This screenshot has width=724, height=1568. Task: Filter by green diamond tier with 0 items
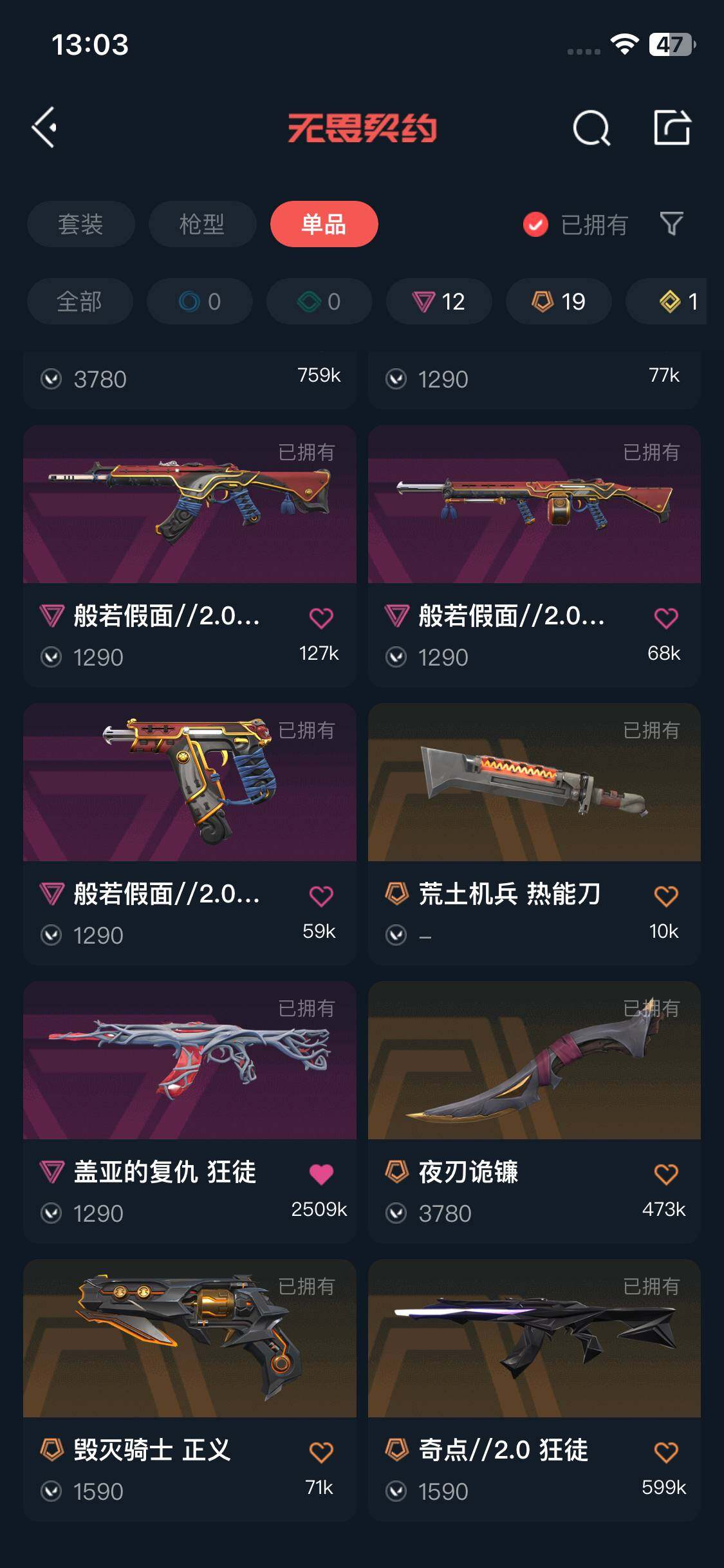(x=319, y=301)
